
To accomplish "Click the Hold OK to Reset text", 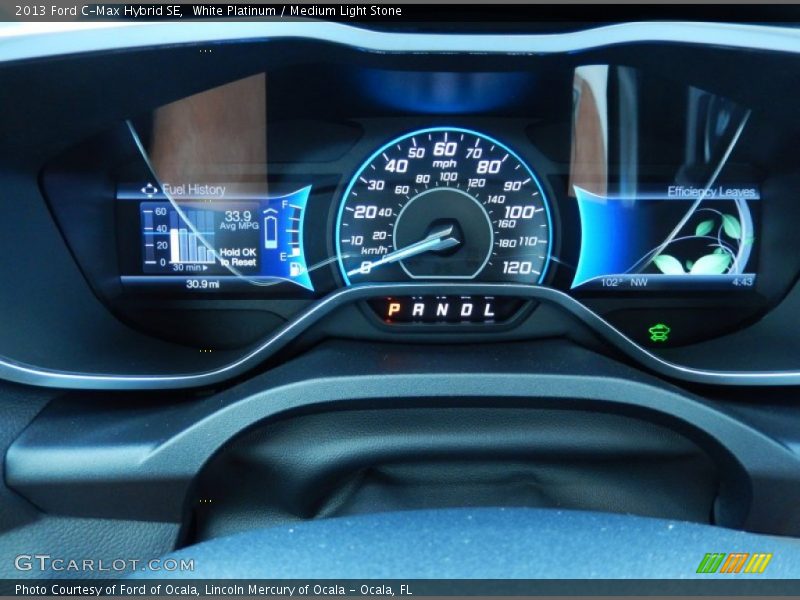I will coord(238,257).
